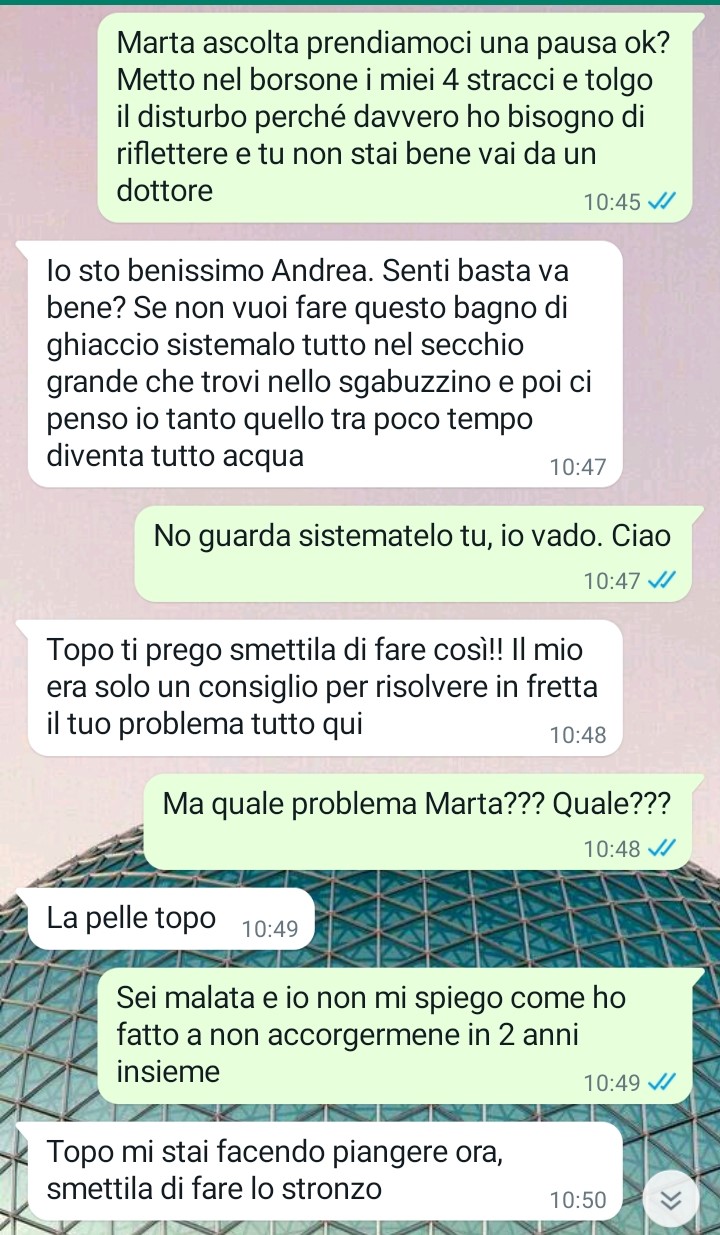
Task: Tap the 10:50 timestamp on last message
Action: (578, 1198)
